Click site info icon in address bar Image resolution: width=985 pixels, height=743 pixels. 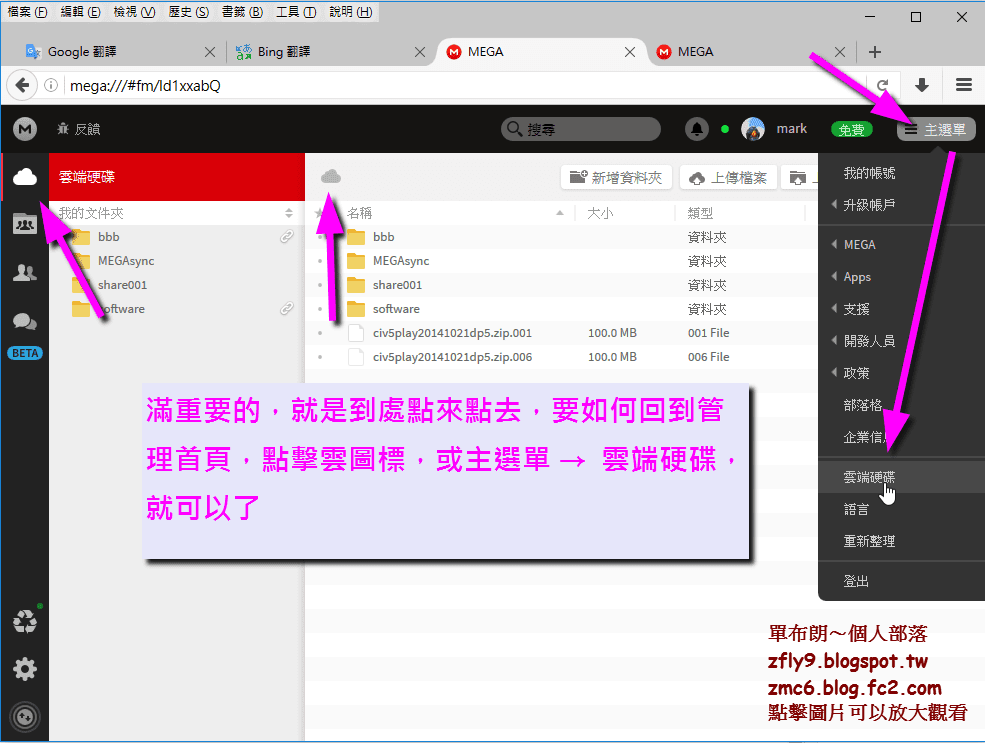click(51, 85)
